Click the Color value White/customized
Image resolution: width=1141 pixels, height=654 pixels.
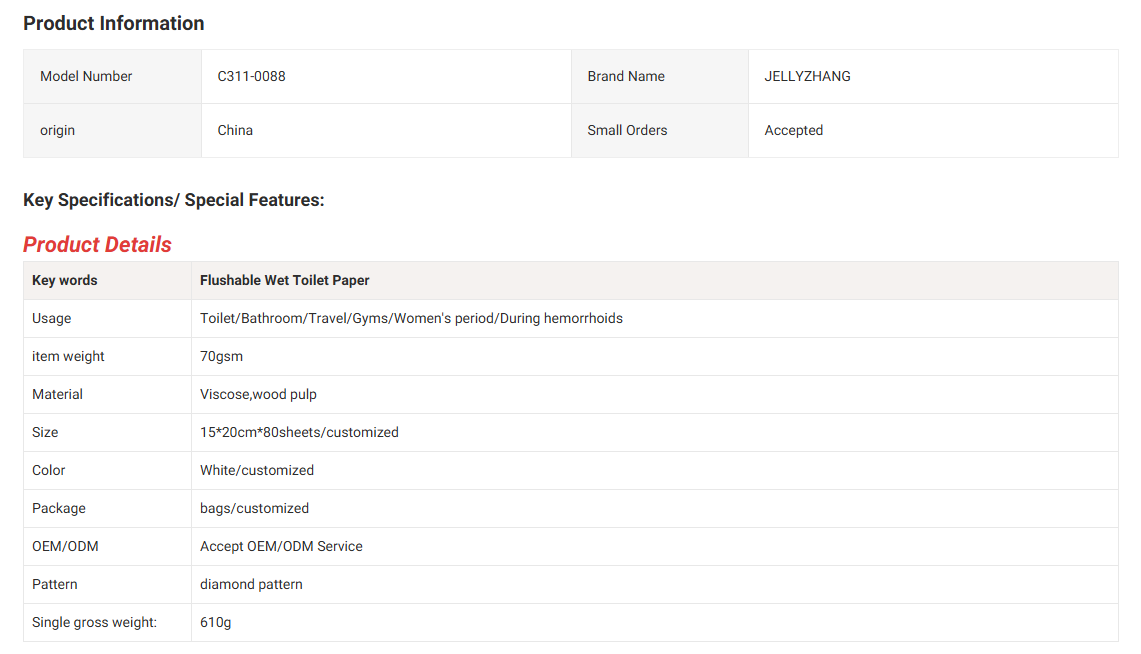(x=257, y=470)
